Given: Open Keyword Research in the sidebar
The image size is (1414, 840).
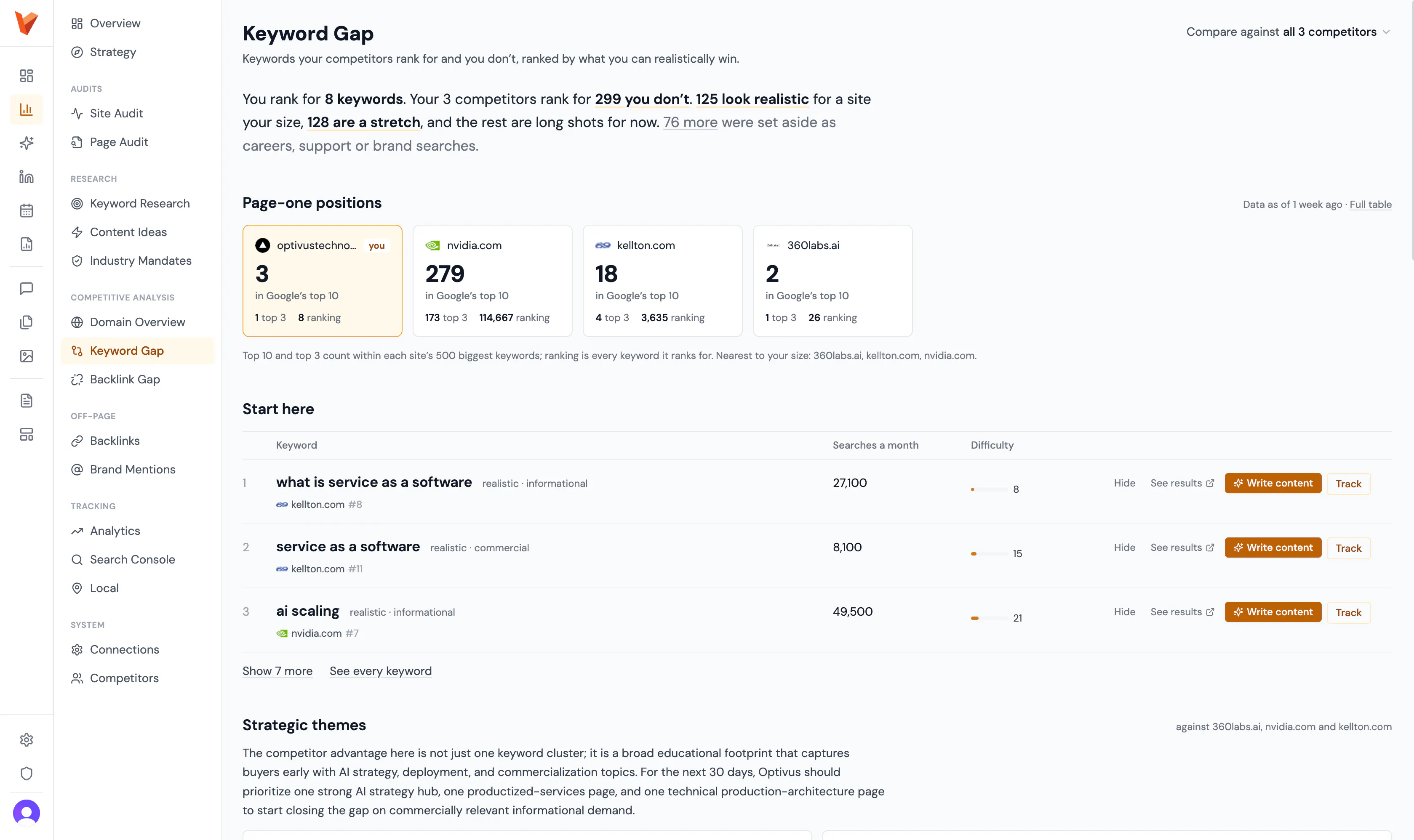Looking at the screenshot, I should click(x=138, y=203).
